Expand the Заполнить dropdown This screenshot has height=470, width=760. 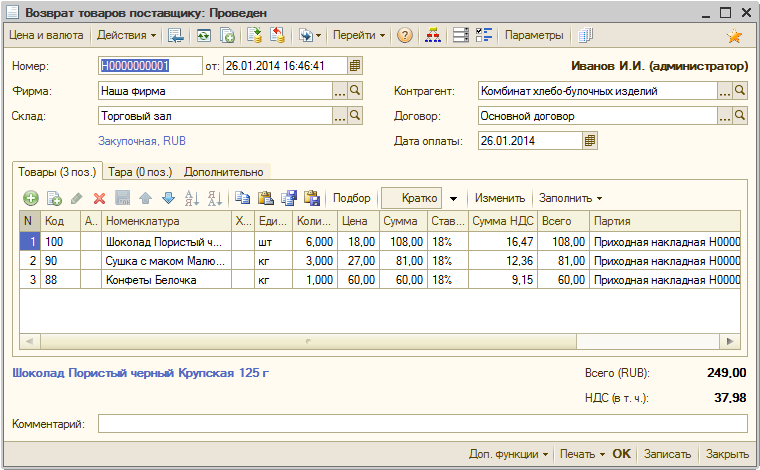pos(571,198)
